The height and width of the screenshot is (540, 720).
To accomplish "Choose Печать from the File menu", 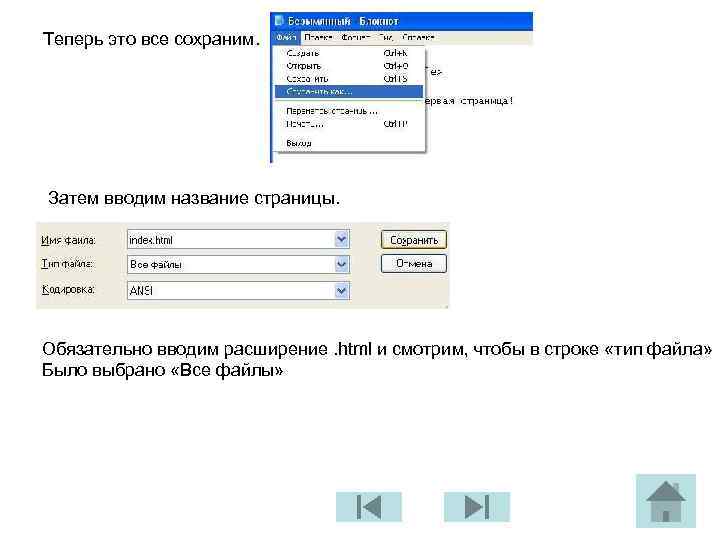I will tap(349, 124).
